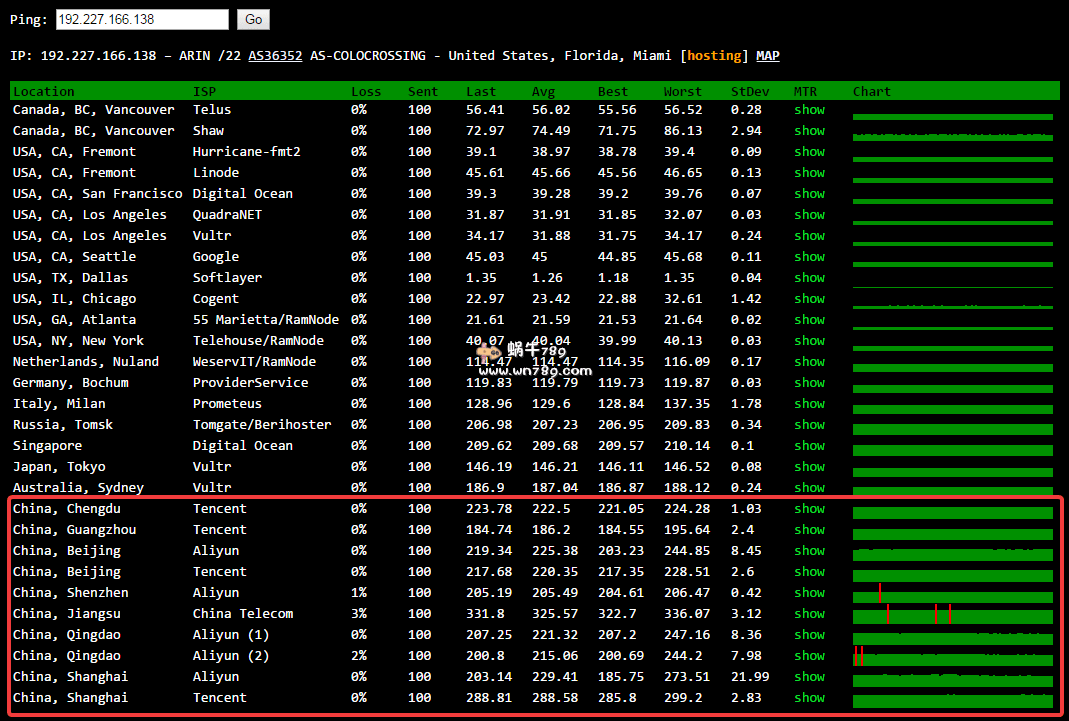Click the Jiangsu China Telecom latency chart

click(952, 616)
